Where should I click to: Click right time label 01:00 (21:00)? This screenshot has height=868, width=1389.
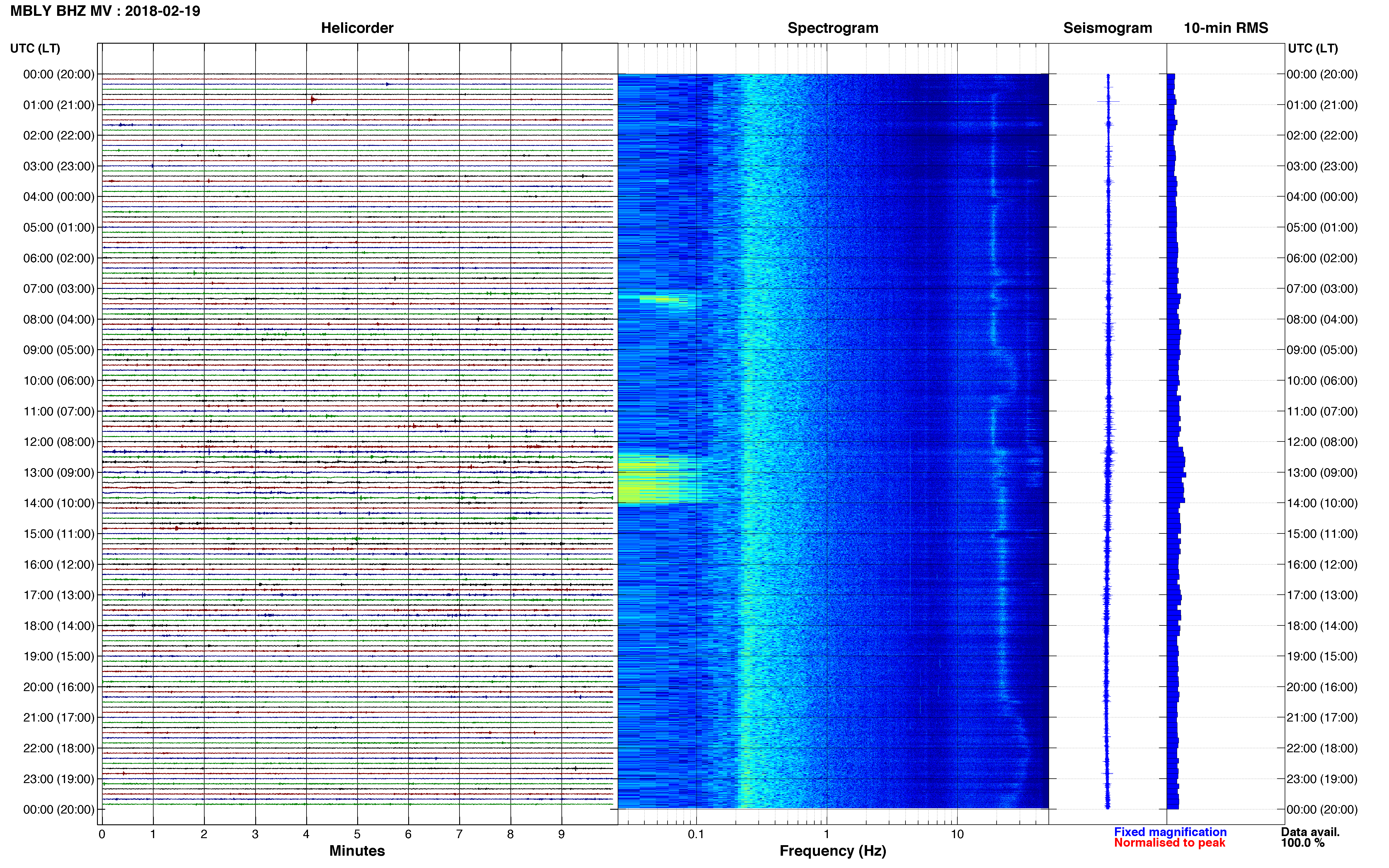click(x=1322, y=105)
